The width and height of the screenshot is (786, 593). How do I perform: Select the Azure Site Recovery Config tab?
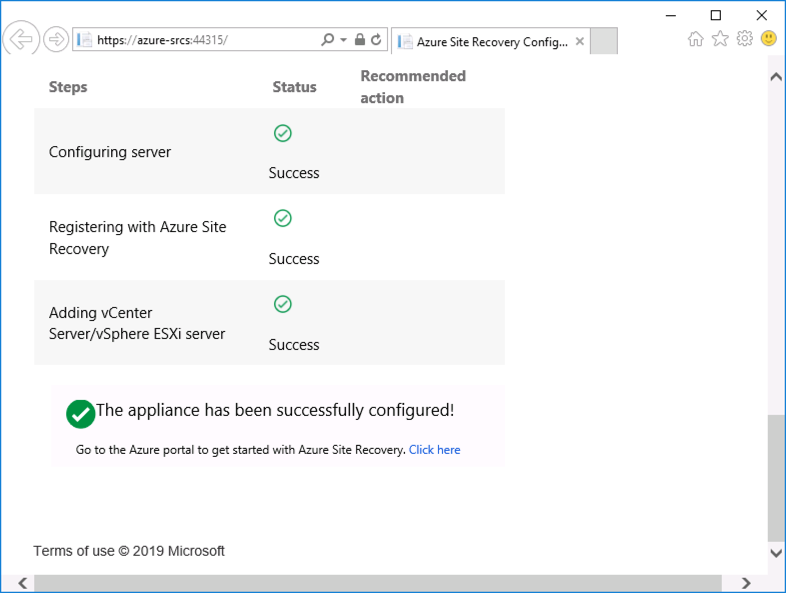pos(490,41)
